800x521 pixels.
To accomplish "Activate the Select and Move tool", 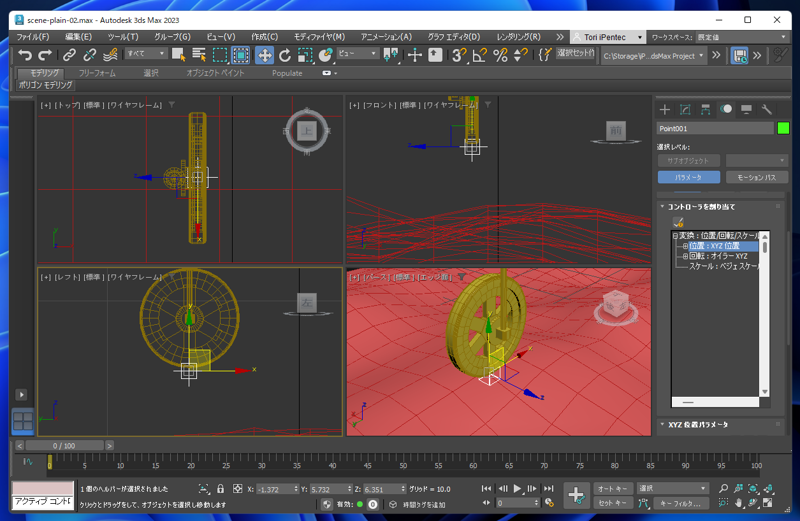I will coord(264,55).
